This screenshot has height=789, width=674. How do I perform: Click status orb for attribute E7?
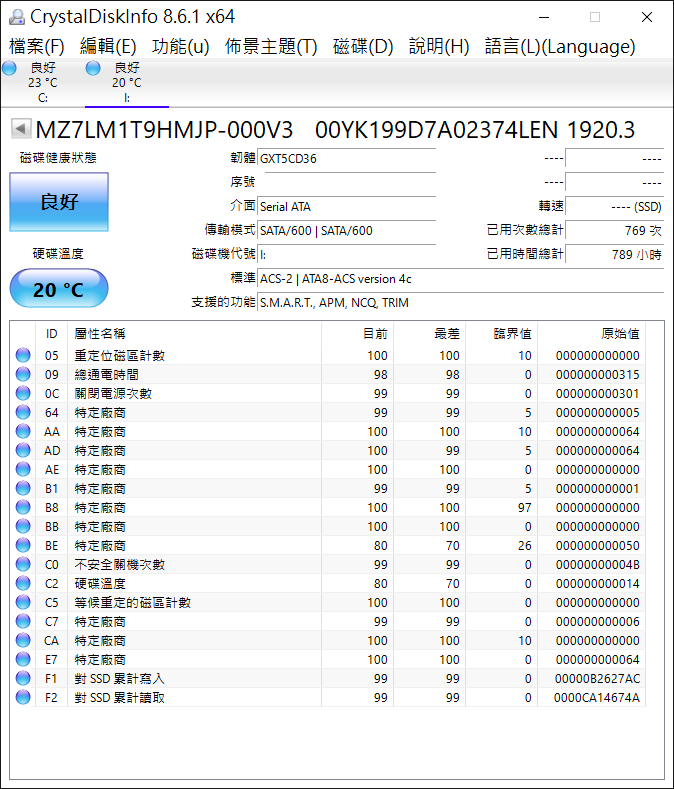23,659
